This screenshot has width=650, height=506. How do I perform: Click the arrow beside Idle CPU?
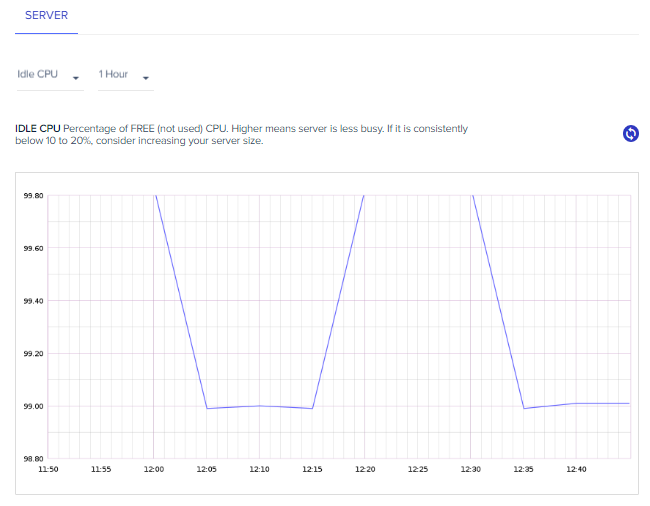[75, 78]
